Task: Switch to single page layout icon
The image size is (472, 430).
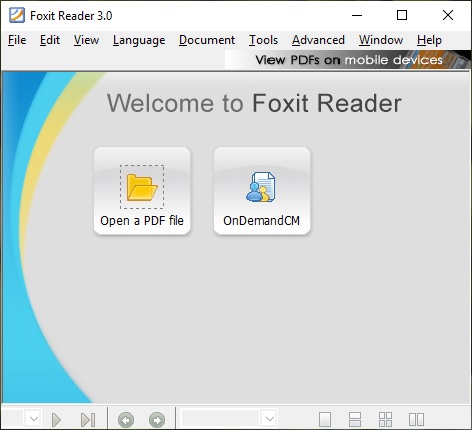Action: (x=325, y=420)
